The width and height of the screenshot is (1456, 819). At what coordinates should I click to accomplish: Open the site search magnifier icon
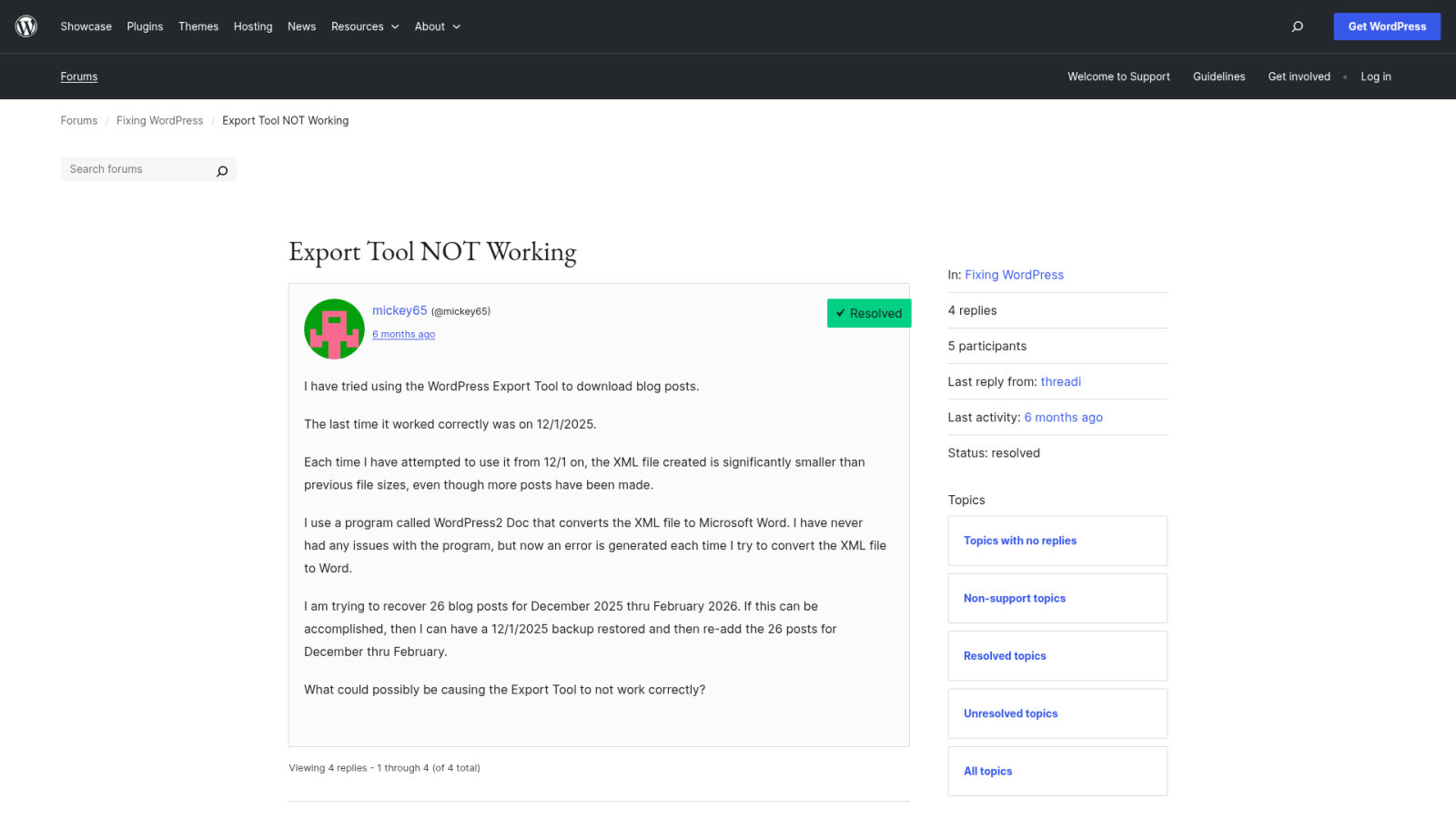(1298, 26)
